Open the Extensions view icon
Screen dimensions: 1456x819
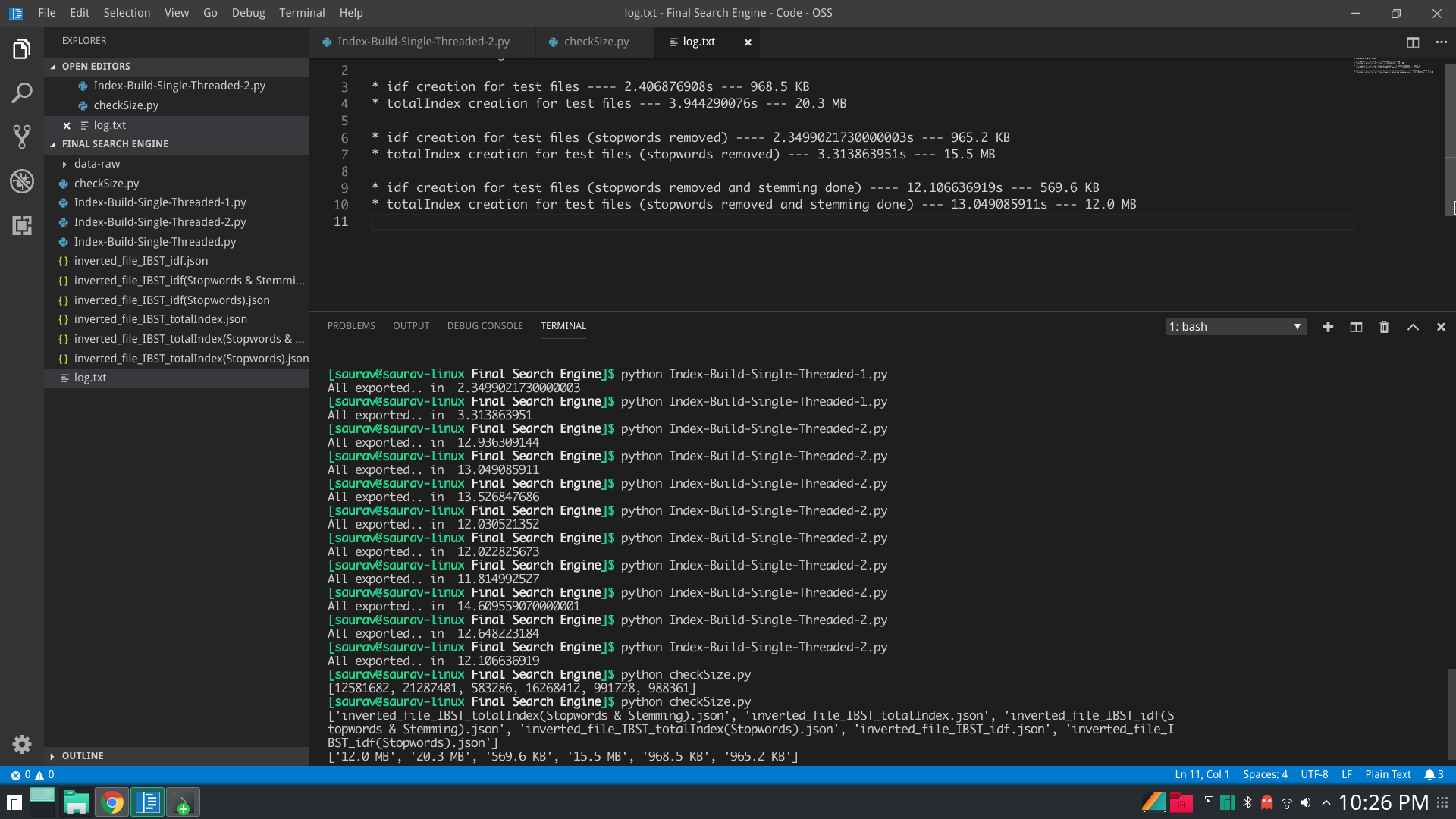tap(22, 225)
